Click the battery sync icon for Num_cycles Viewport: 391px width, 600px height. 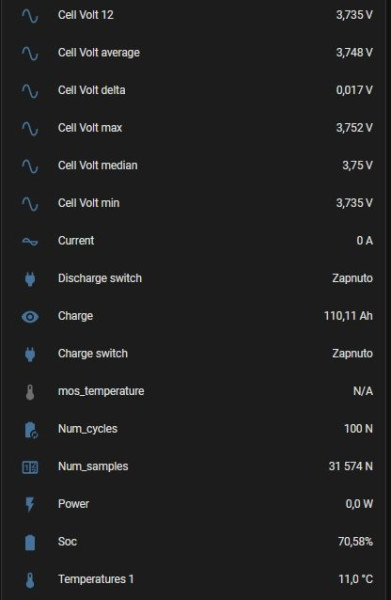point(30,429)
